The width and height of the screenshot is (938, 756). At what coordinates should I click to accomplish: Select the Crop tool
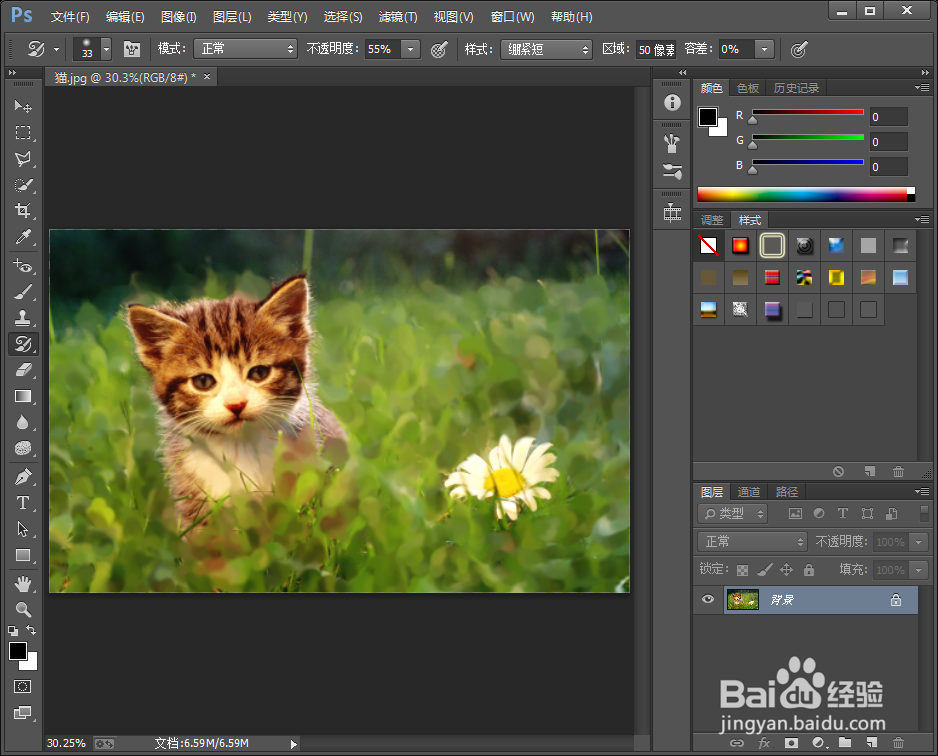[x=24, y=211]
